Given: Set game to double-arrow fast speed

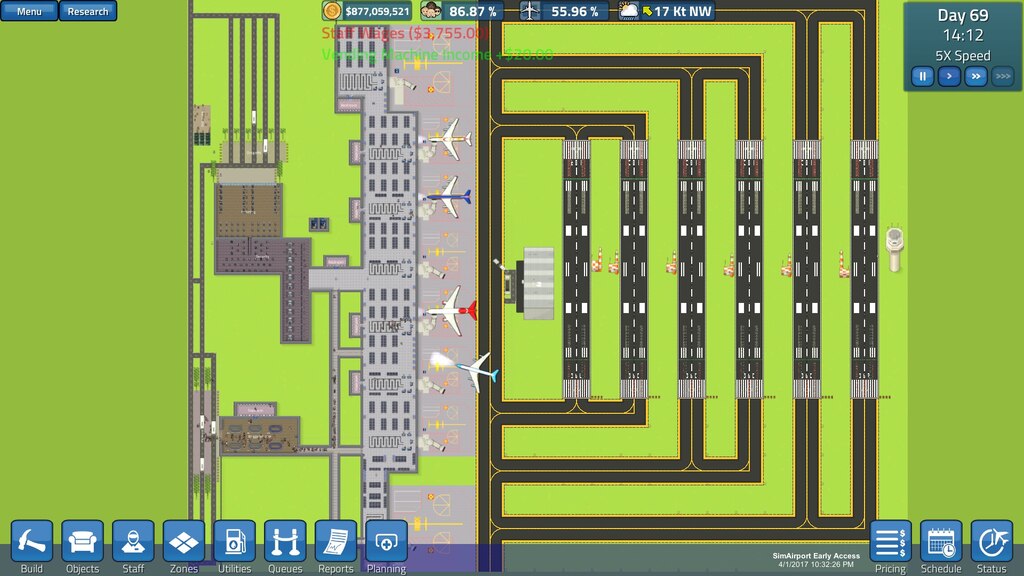Looking at the screenshot, I should click(975, 76).
